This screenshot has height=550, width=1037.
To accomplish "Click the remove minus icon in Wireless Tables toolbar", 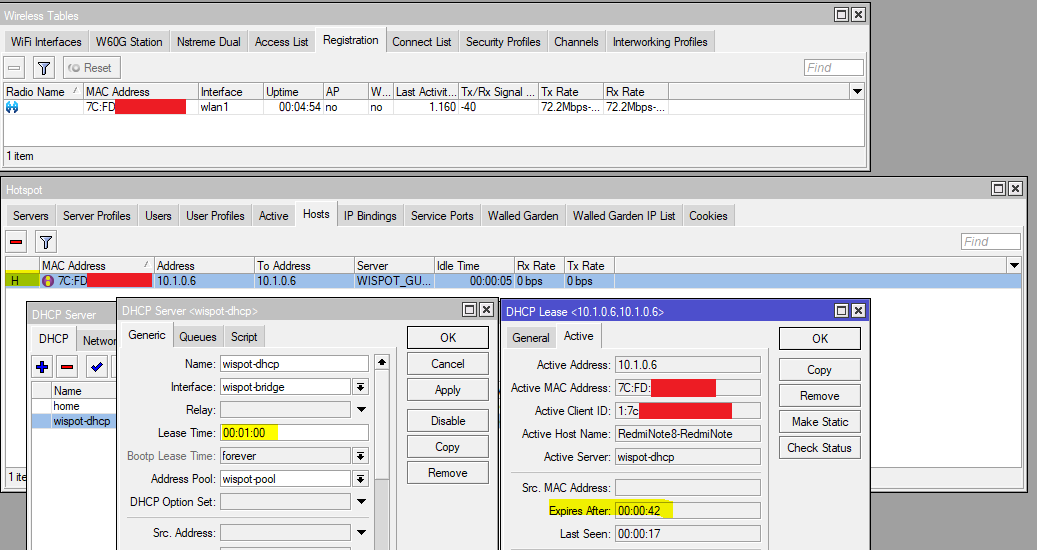I will coord(15,68).
